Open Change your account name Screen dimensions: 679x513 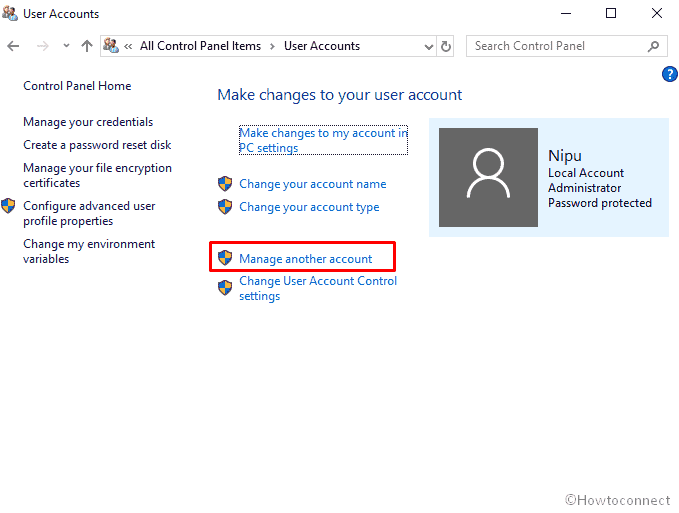pyautogui.click(x=313, y=184)
